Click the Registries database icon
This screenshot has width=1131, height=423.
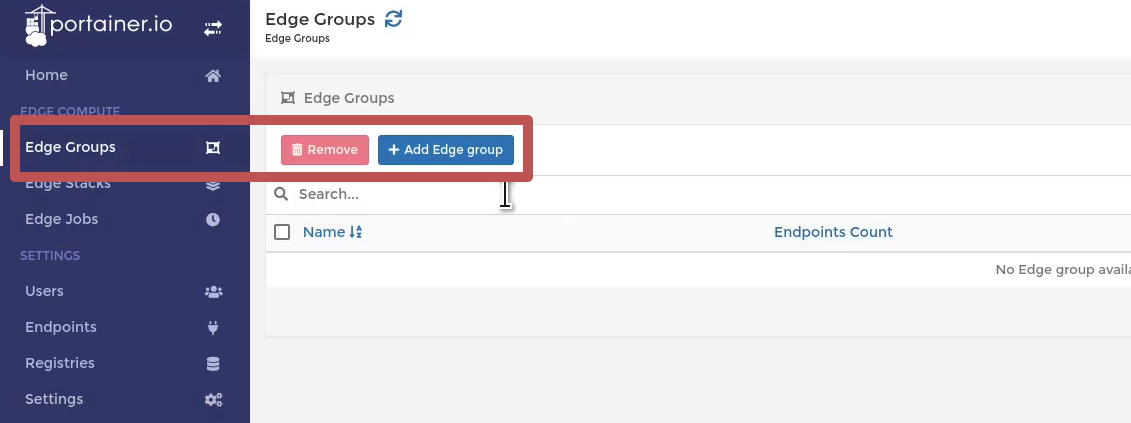coord(213,364)
